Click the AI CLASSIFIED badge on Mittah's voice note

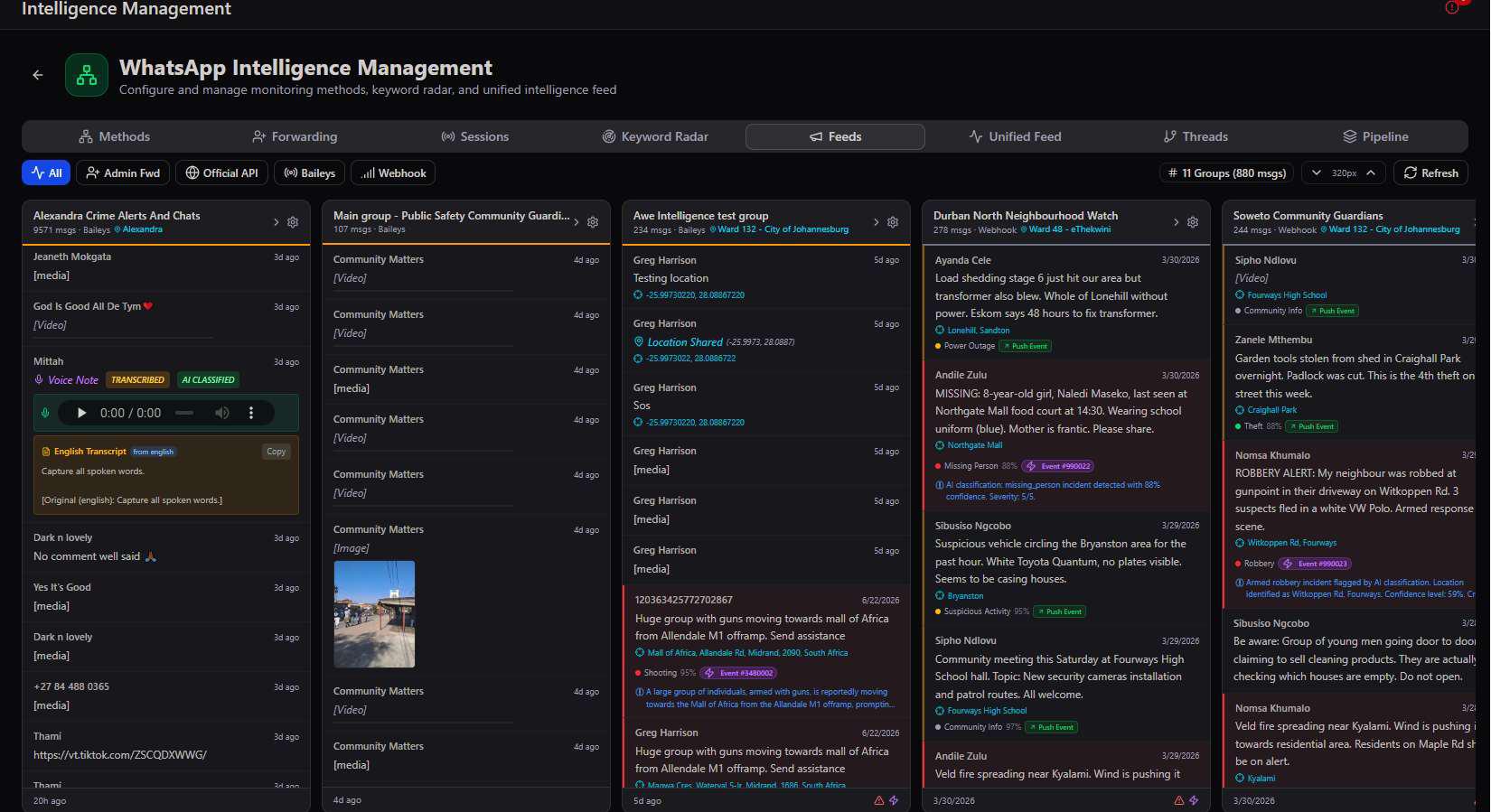click(x=208, y=380)
